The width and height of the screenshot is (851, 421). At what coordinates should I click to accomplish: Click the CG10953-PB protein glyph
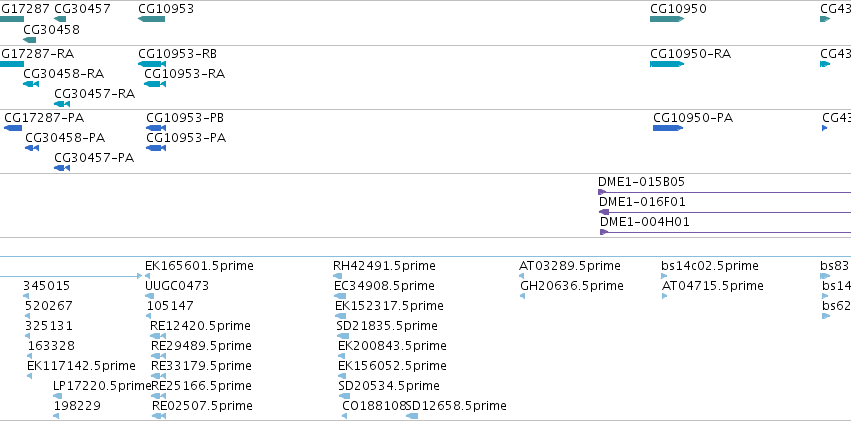click(156, 128)
